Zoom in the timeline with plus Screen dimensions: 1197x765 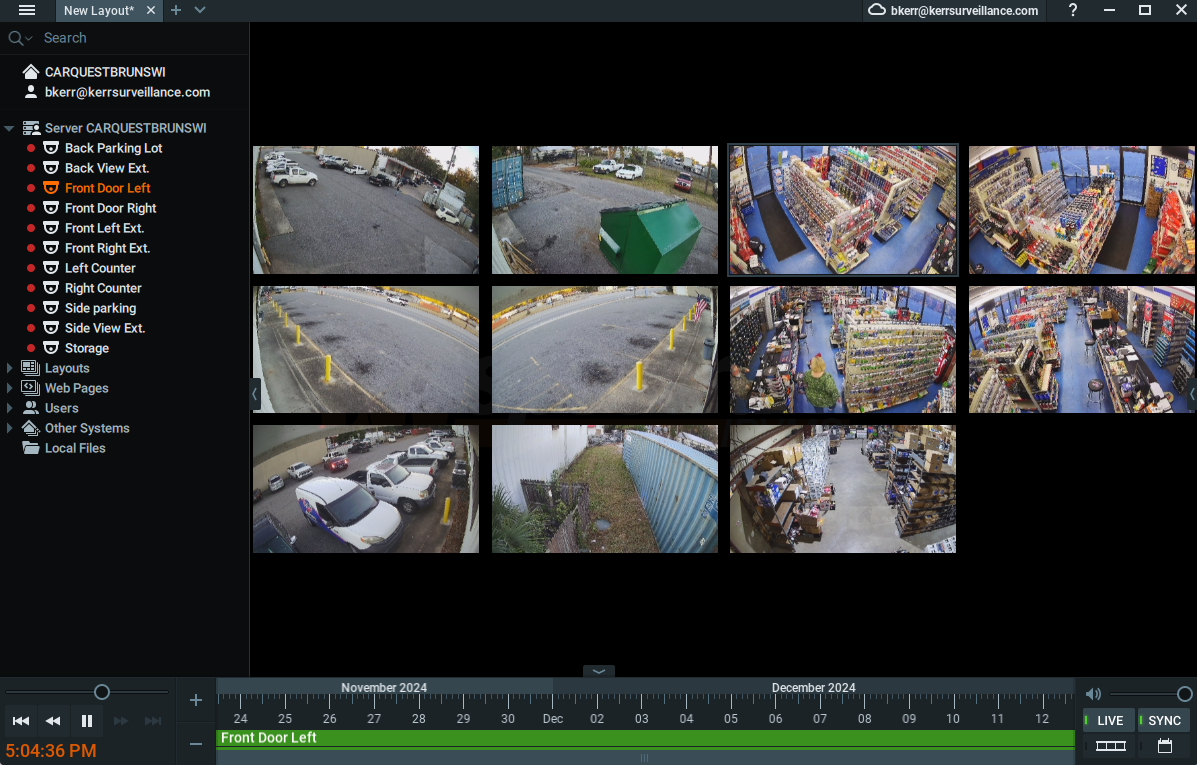click(196, 700)
